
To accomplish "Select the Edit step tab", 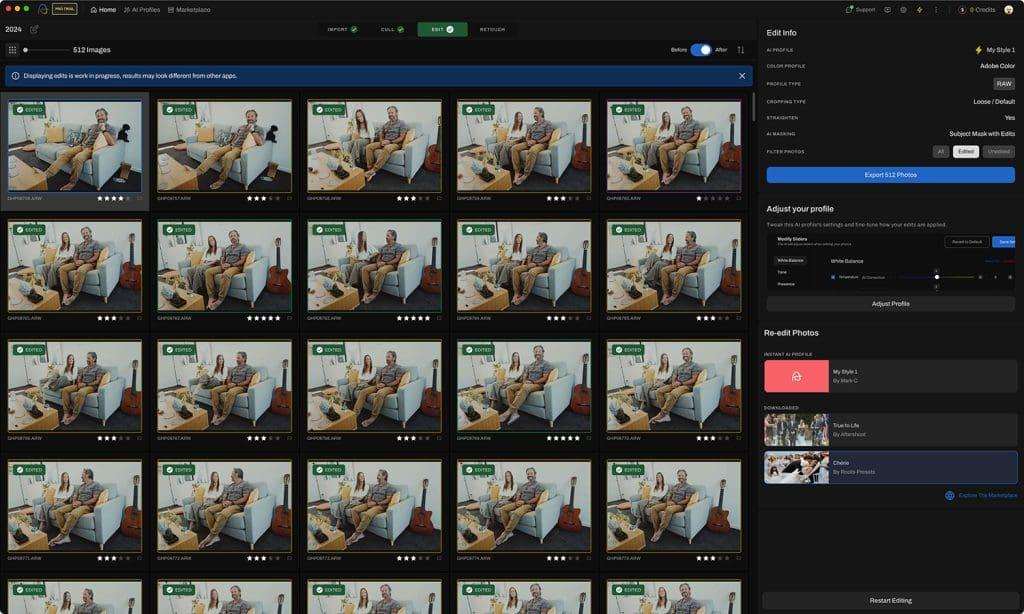I will (442, 29).
